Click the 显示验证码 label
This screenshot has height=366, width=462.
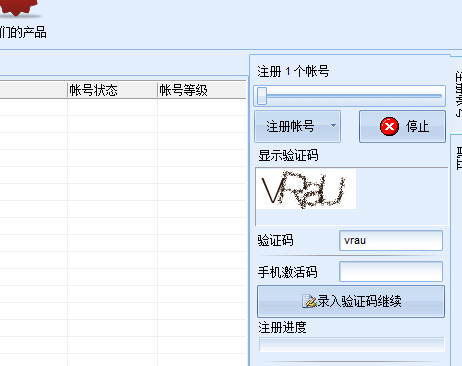(288, 156)
